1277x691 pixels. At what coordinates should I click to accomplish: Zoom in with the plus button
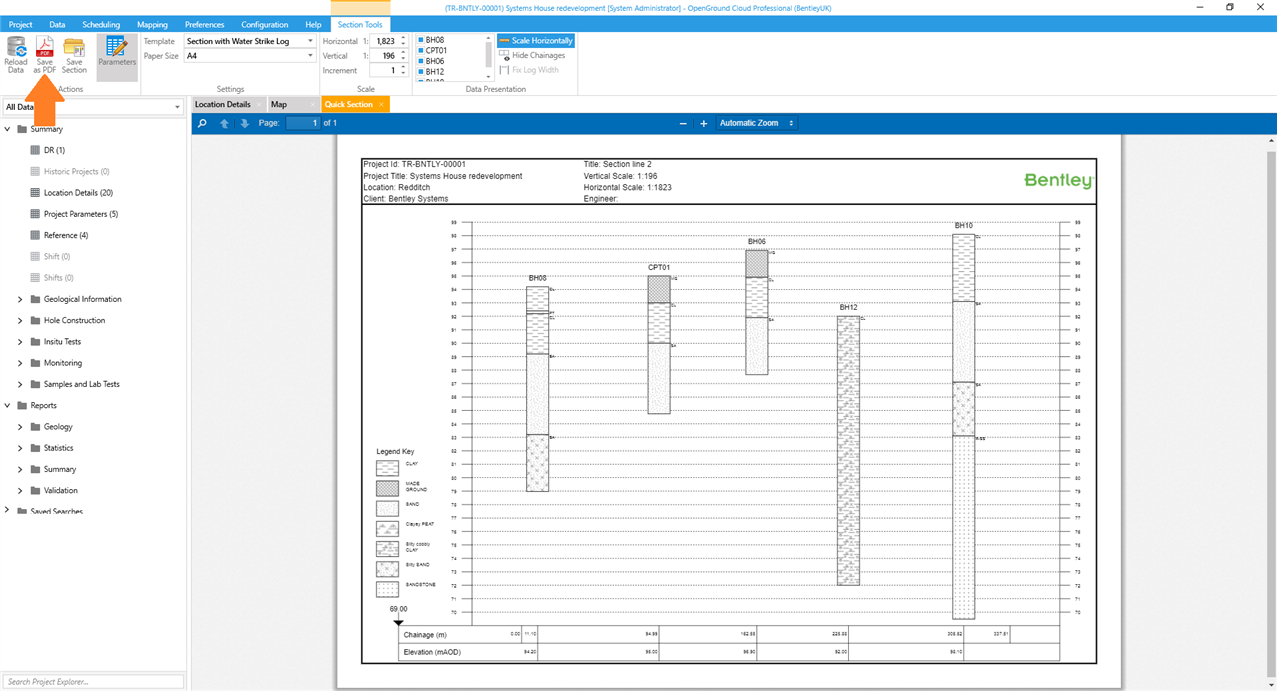tap(703, 123)
